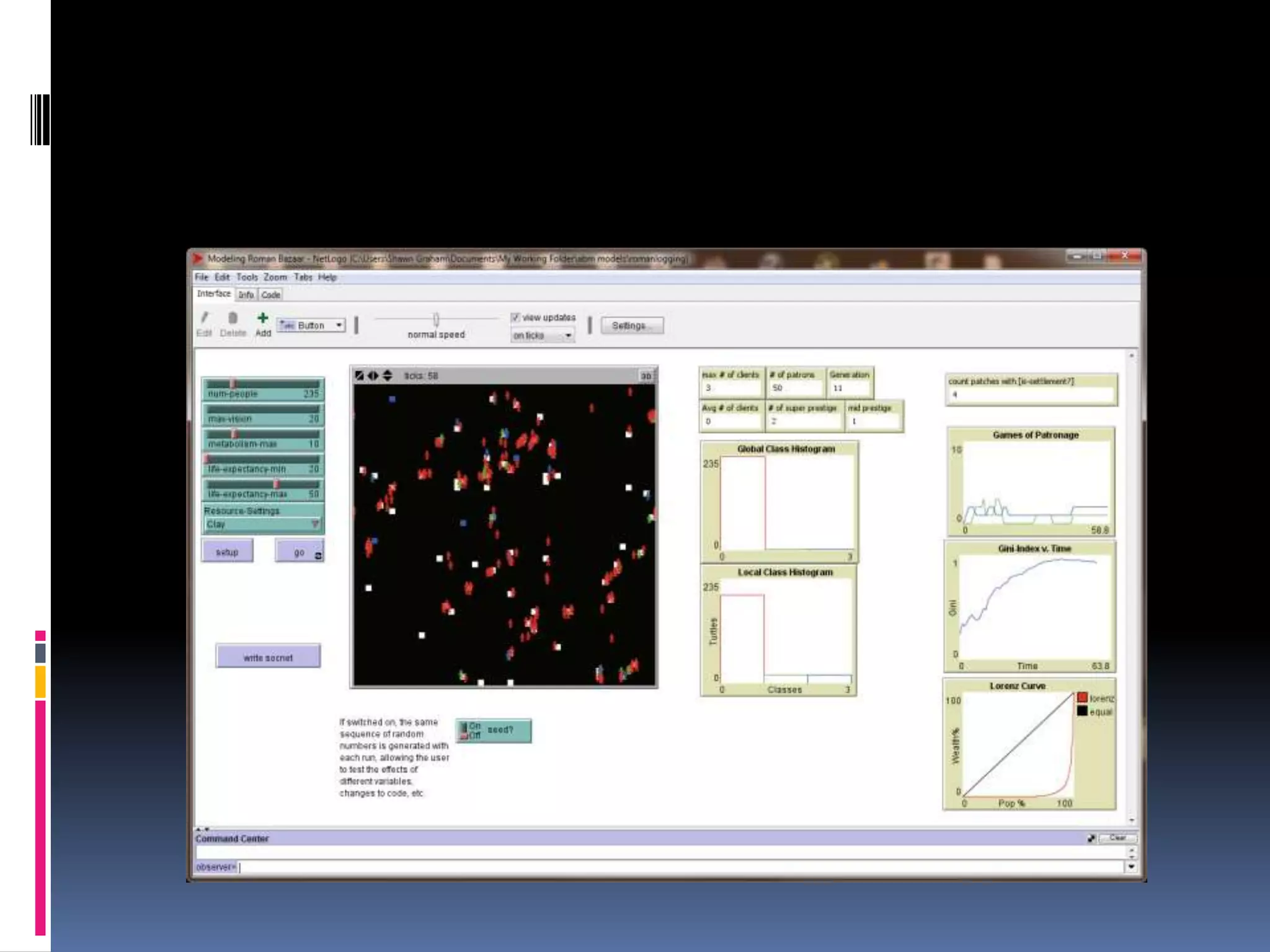Open the Tools menu
This screenshot has height=952, width=1270.
246,277
